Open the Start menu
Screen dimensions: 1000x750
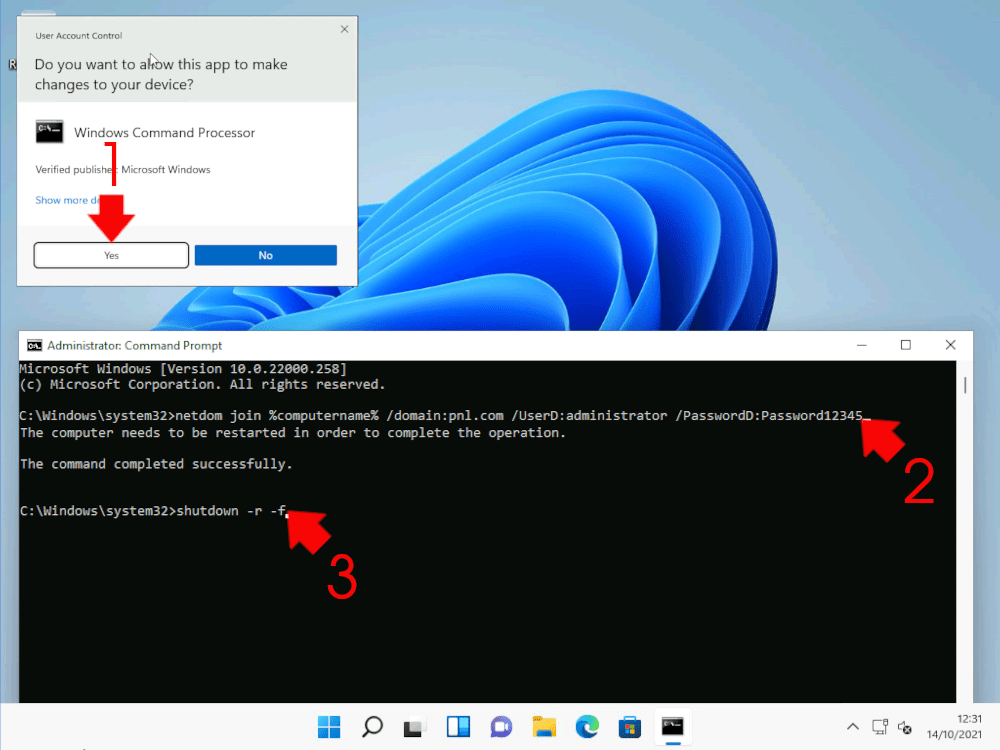[329, 727]
